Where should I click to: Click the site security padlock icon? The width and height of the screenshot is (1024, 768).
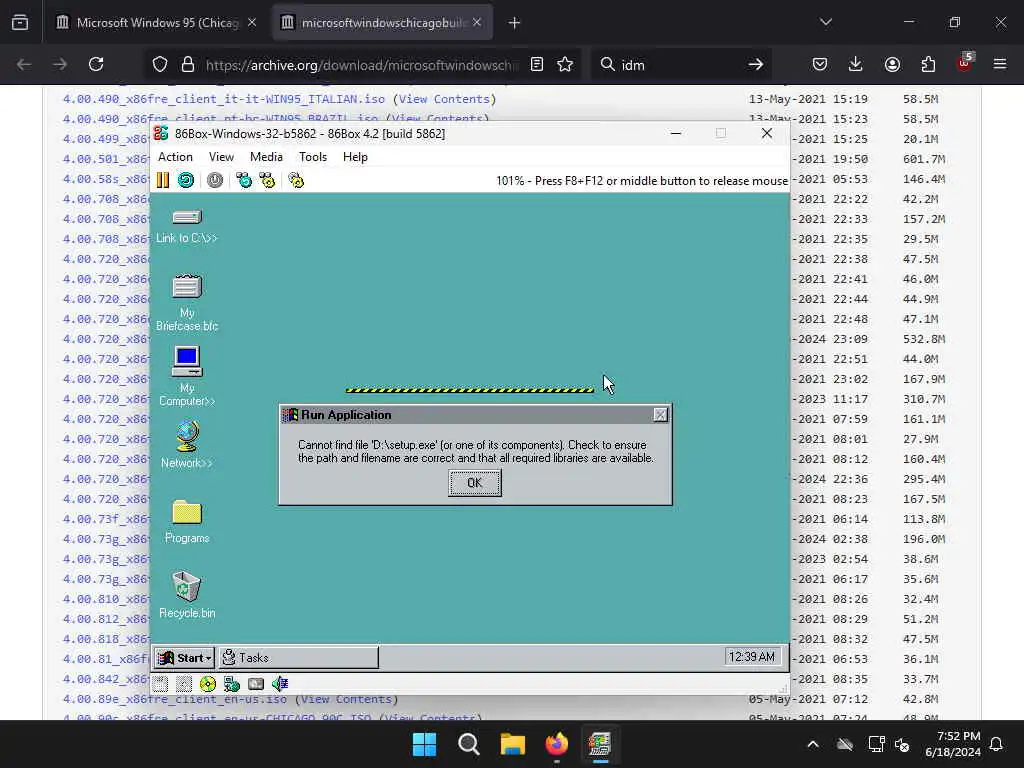point(188,64)
